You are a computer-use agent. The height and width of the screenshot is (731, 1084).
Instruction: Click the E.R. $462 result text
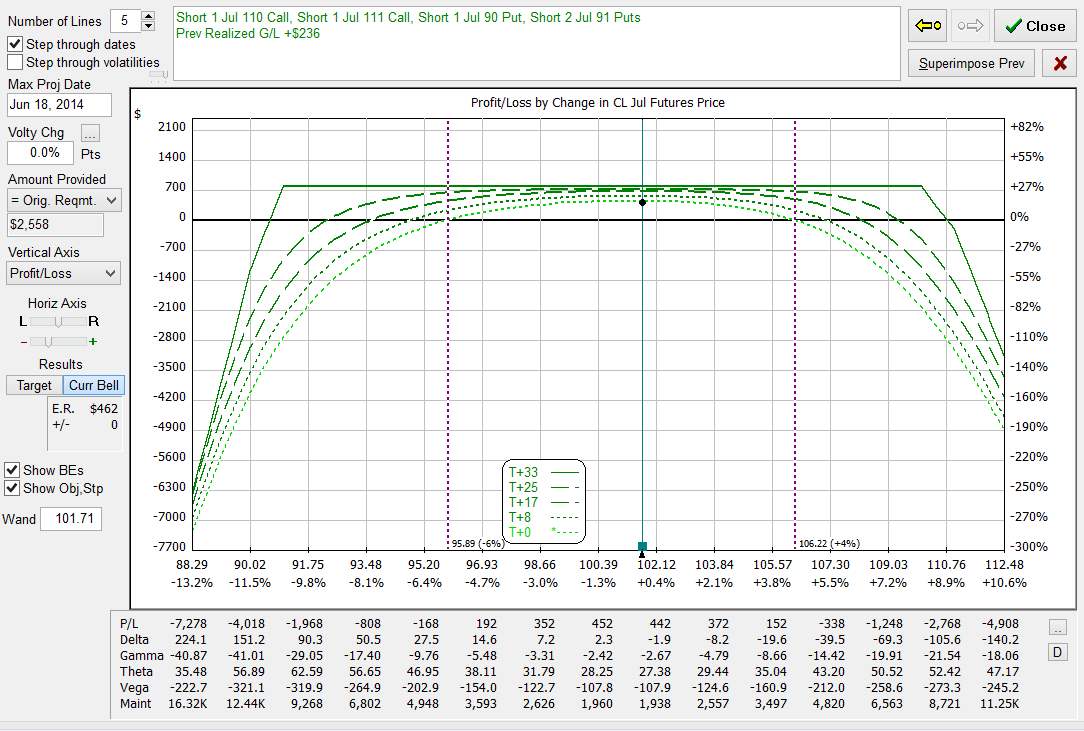tap(85, 409)
